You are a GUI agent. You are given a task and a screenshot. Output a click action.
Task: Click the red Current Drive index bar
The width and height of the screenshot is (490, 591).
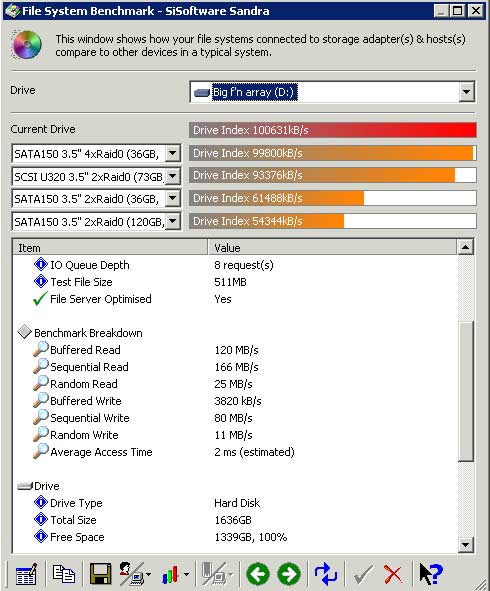pos(332,130)
